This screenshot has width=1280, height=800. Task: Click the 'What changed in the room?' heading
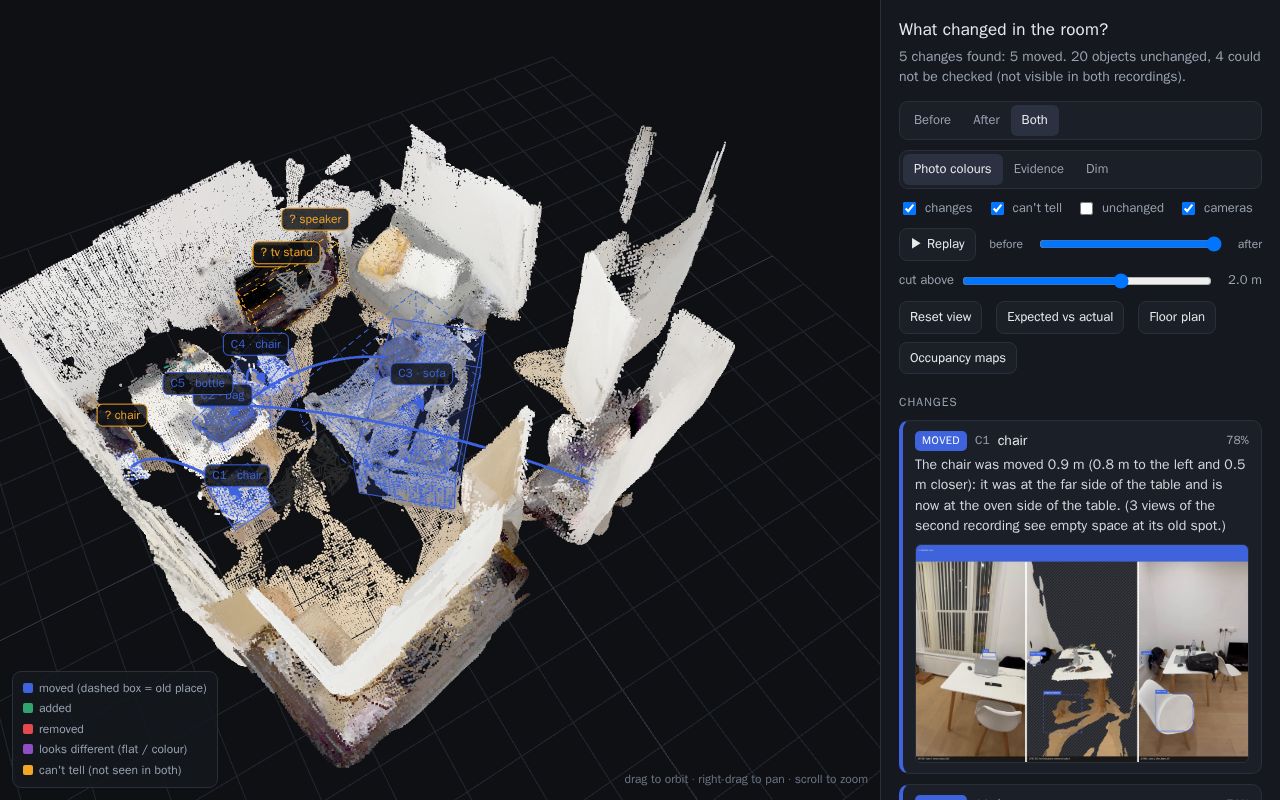pyautogui.click(x=1003, y=30)
